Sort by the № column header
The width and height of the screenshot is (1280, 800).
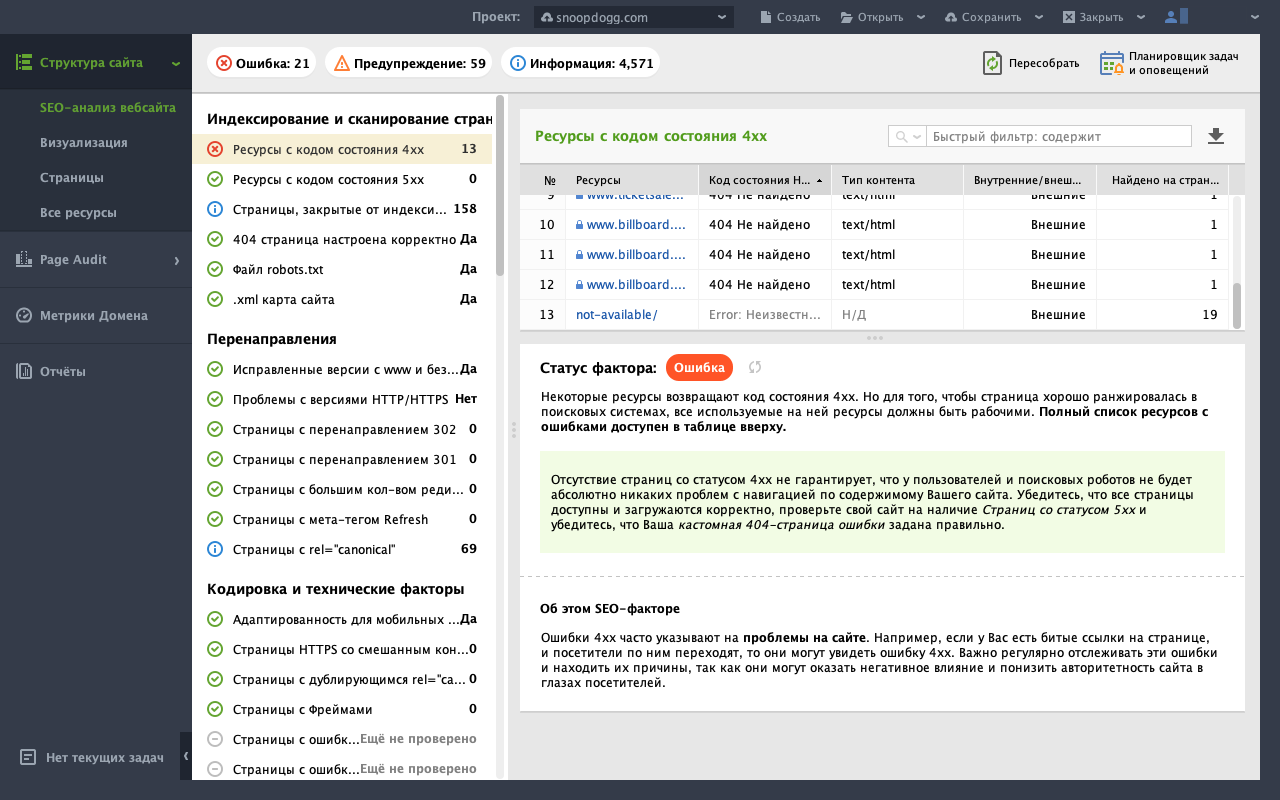(543, 180)
